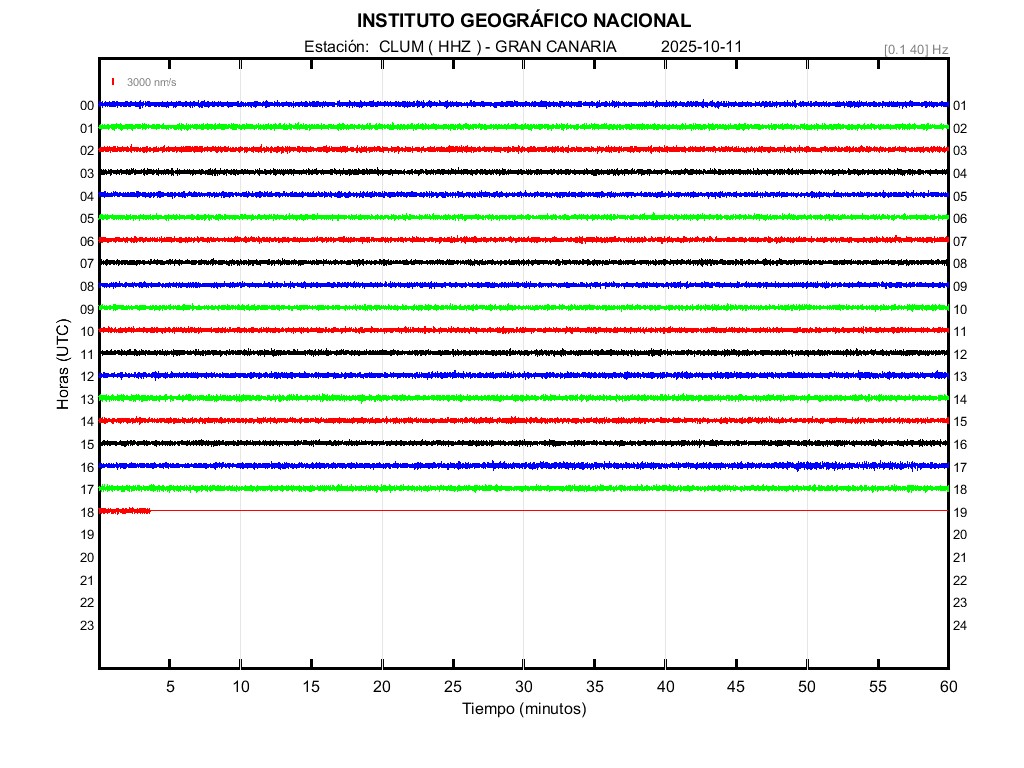This screenshot has height=768, width=1024.
Task: Click the green seismic trace for hour 01
Action: click(x=523, y=127)
